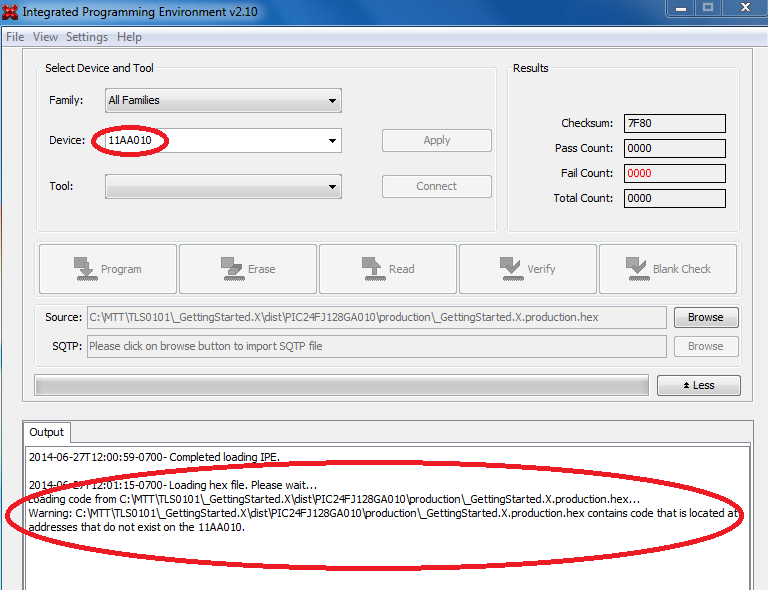Click the Read device icon button
The image size is (768, 590).
[x=387, y=269]
